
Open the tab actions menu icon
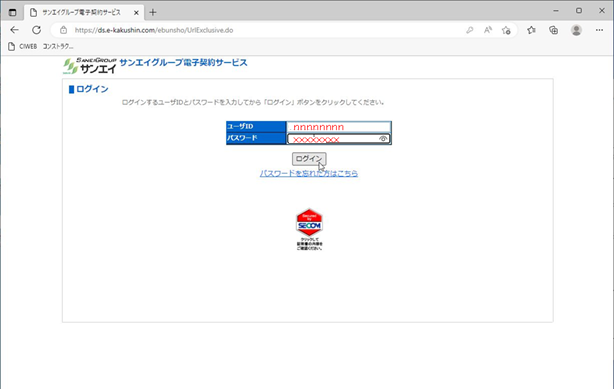click(13, 12)
